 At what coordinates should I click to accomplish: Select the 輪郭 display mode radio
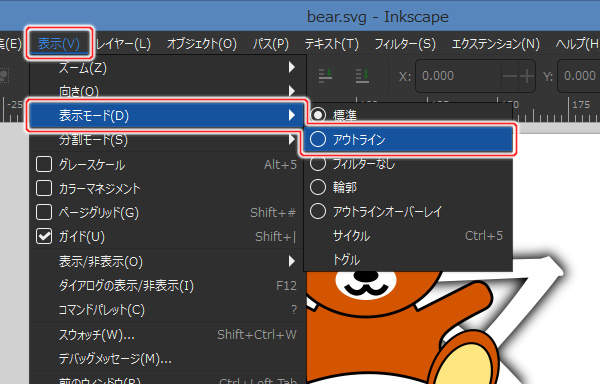click(318, 187)
